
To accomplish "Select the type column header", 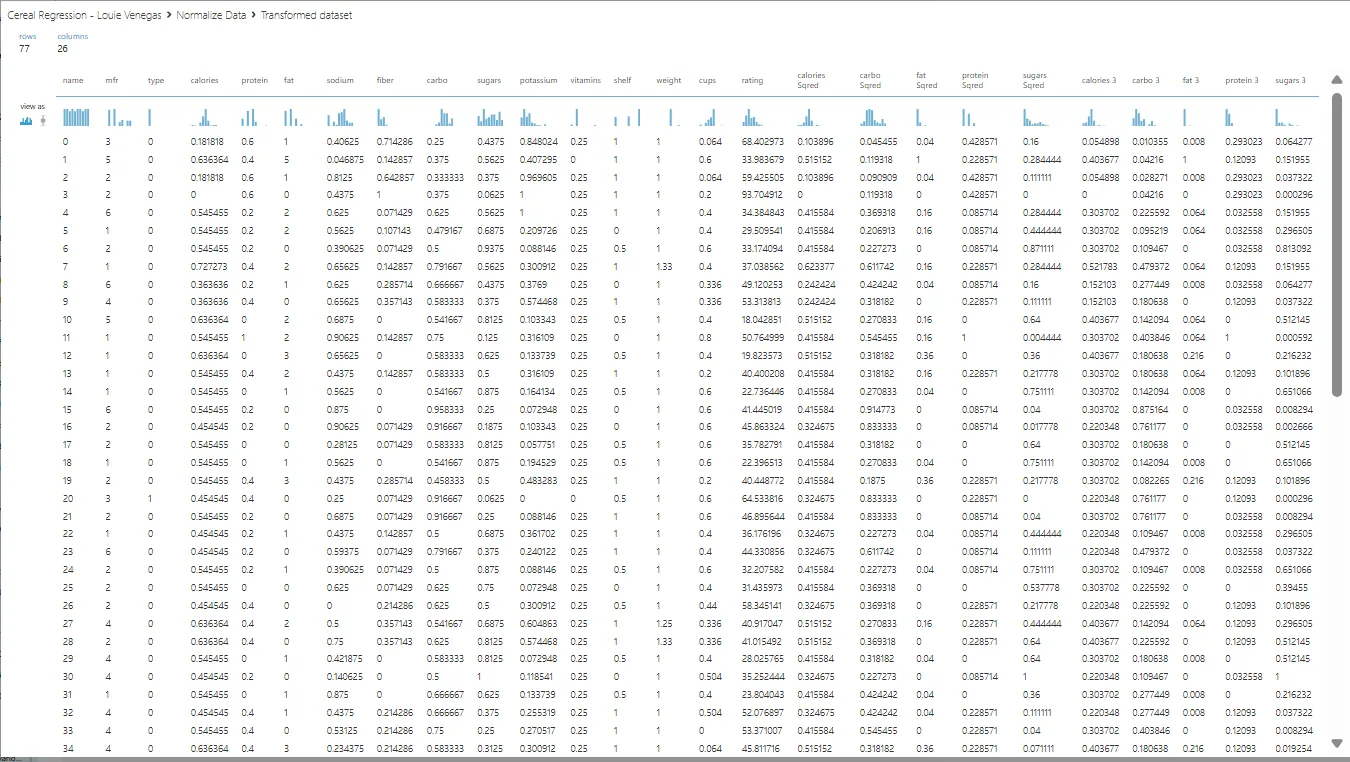I will (x=156, y=80).
